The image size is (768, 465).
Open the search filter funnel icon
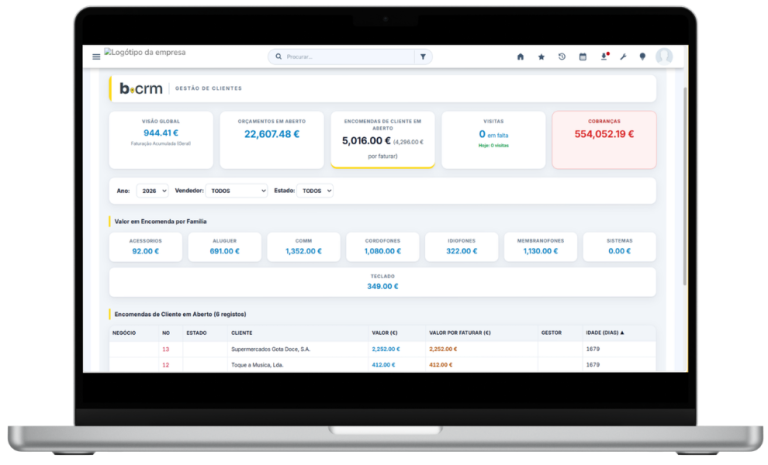point(423,57)
